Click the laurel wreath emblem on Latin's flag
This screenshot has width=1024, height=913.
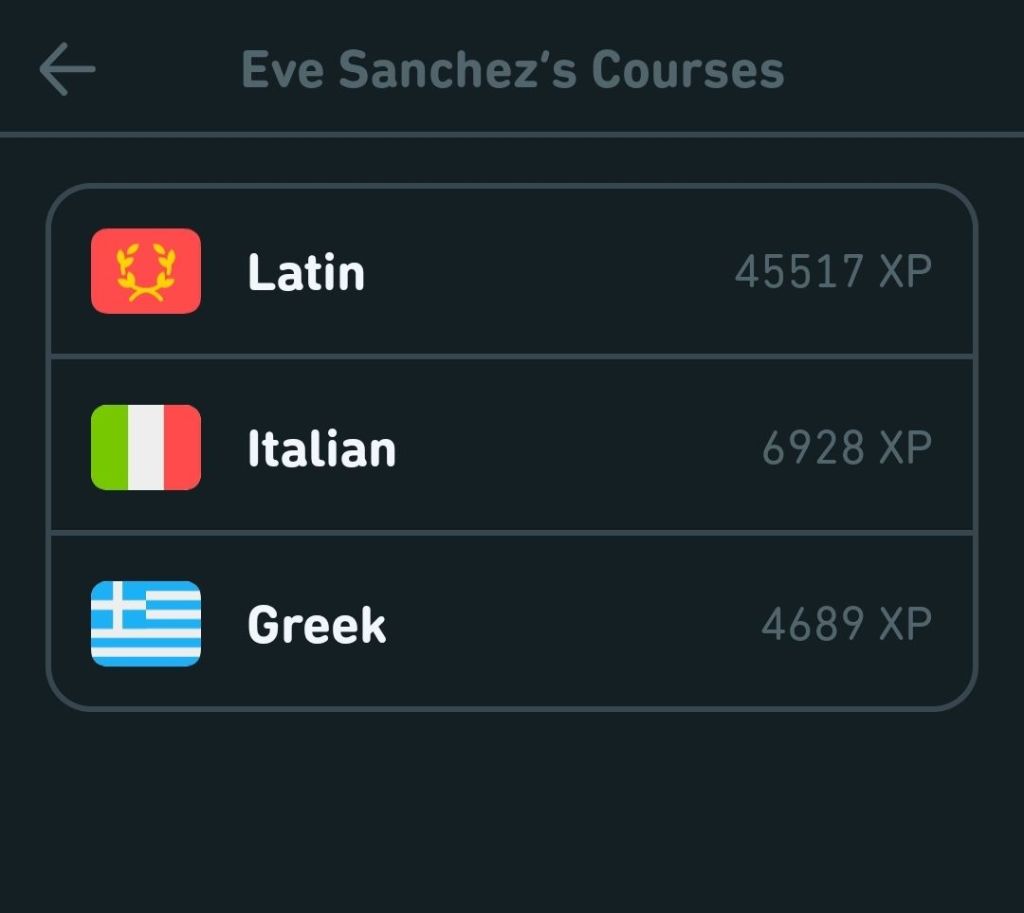pyautogui.click(x=145, y=272)
